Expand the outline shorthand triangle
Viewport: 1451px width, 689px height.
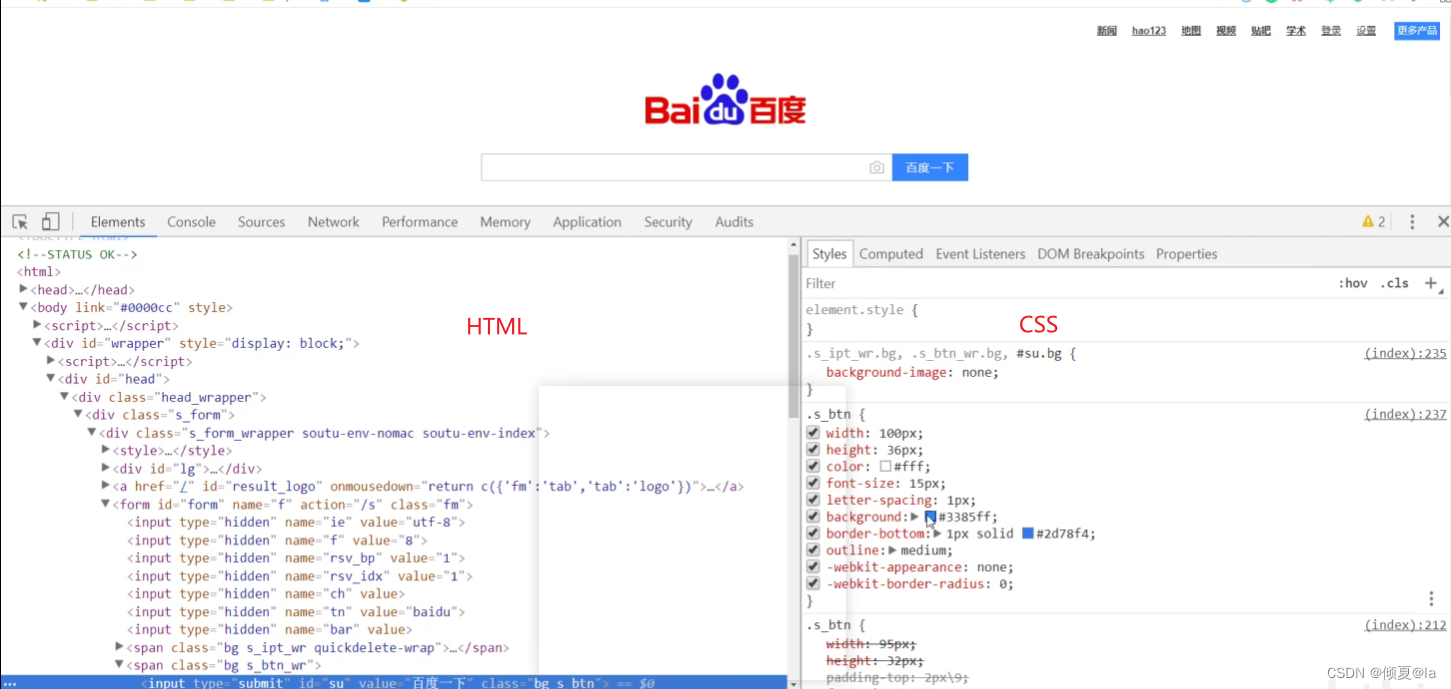(x=892, y=550)
